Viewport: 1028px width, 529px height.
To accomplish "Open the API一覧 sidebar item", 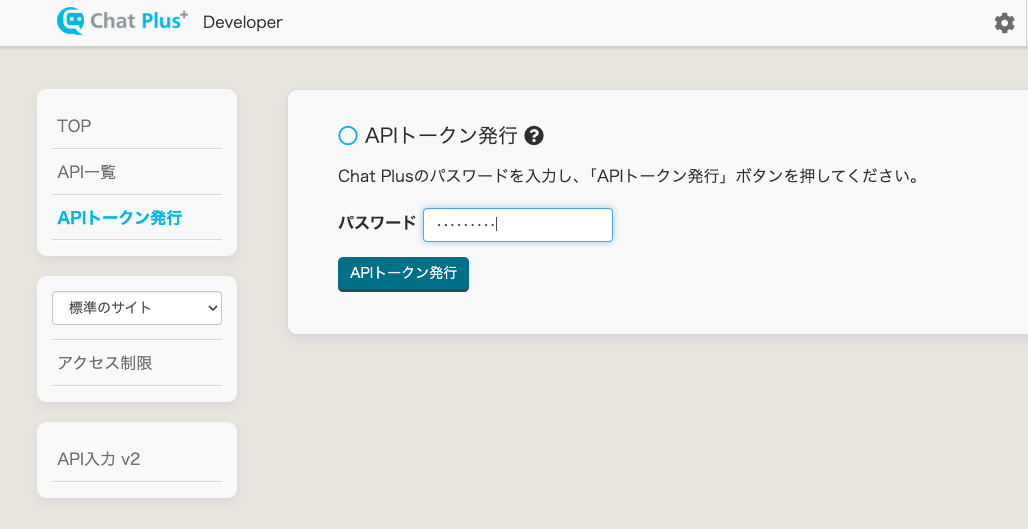I will (x=87, y=172).
